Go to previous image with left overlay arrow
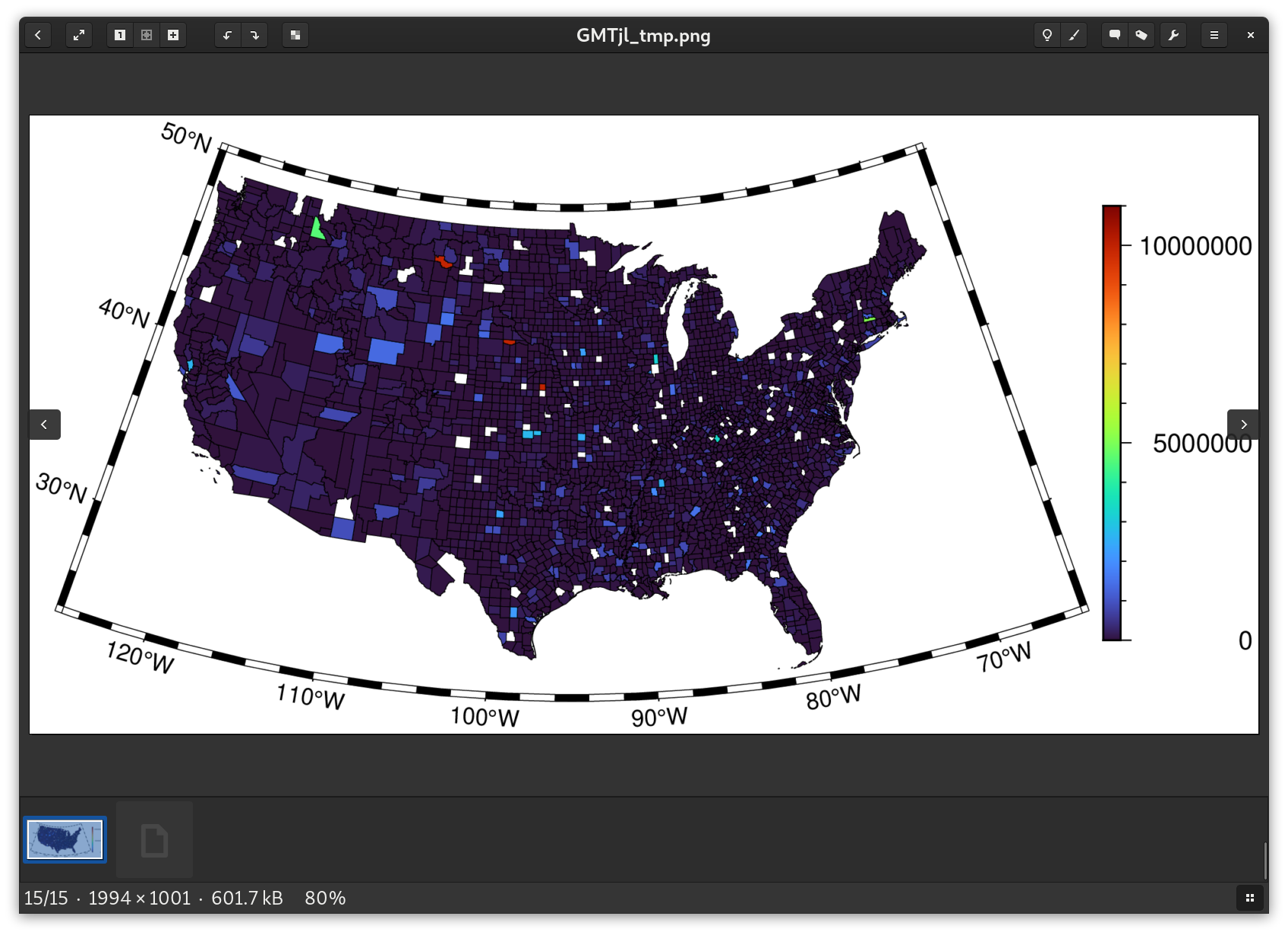Screen dimensions: 1288x935 (x=45, y=425)
